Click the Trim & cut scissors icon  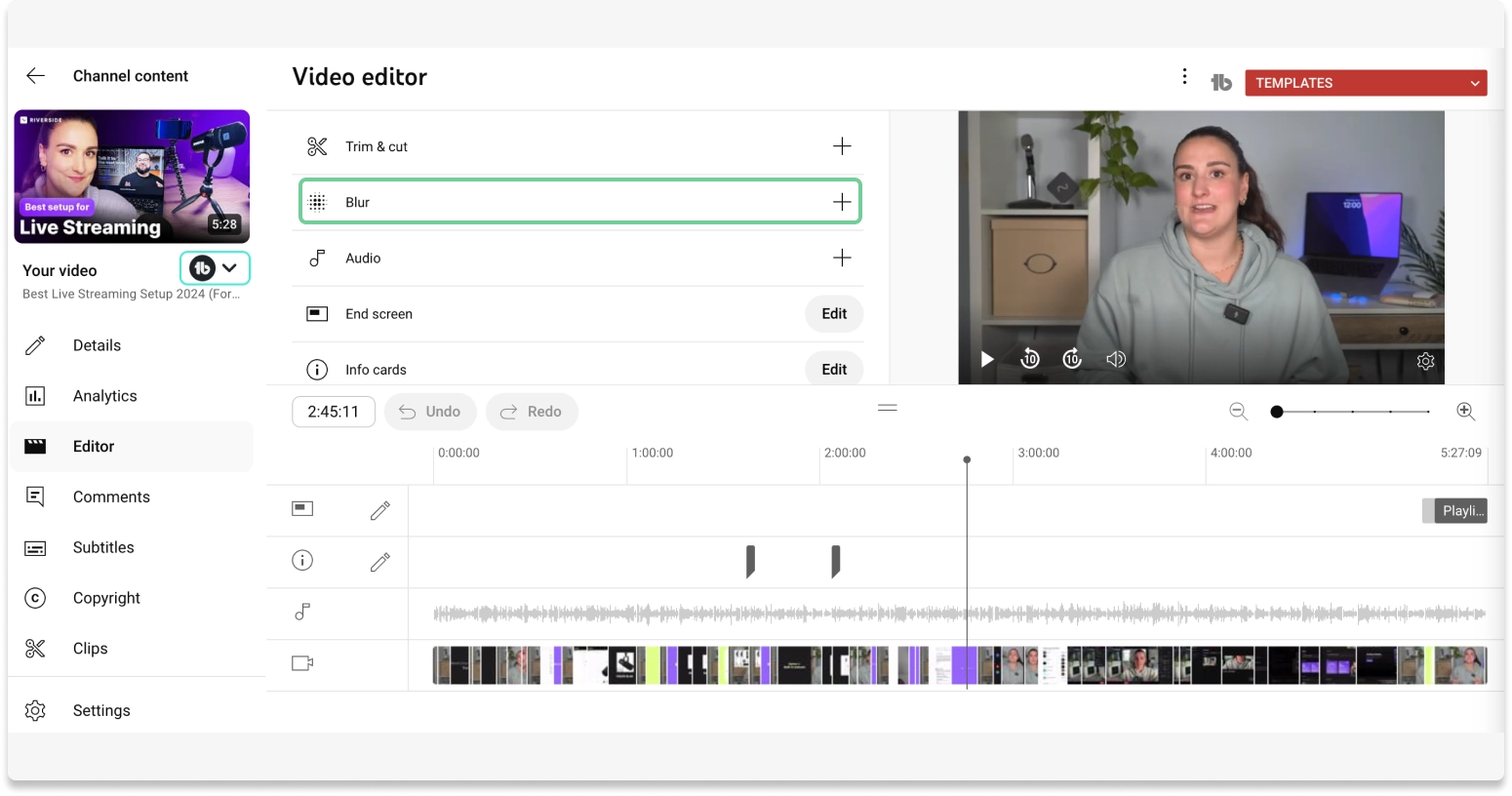tap(317, 146)
